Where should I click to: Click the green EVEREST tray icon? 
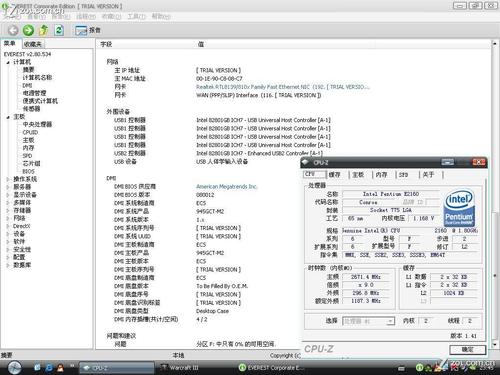[419, 368]
